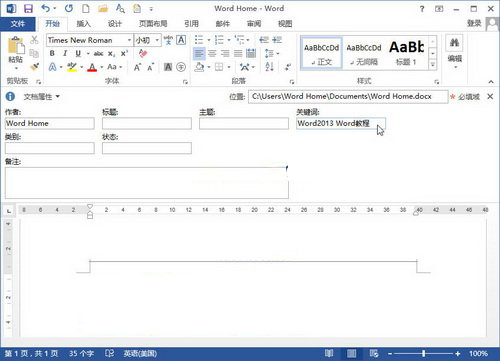Click the Justify alignment icon
This screenshot has height=361, width=500.
tap(238, 53)
